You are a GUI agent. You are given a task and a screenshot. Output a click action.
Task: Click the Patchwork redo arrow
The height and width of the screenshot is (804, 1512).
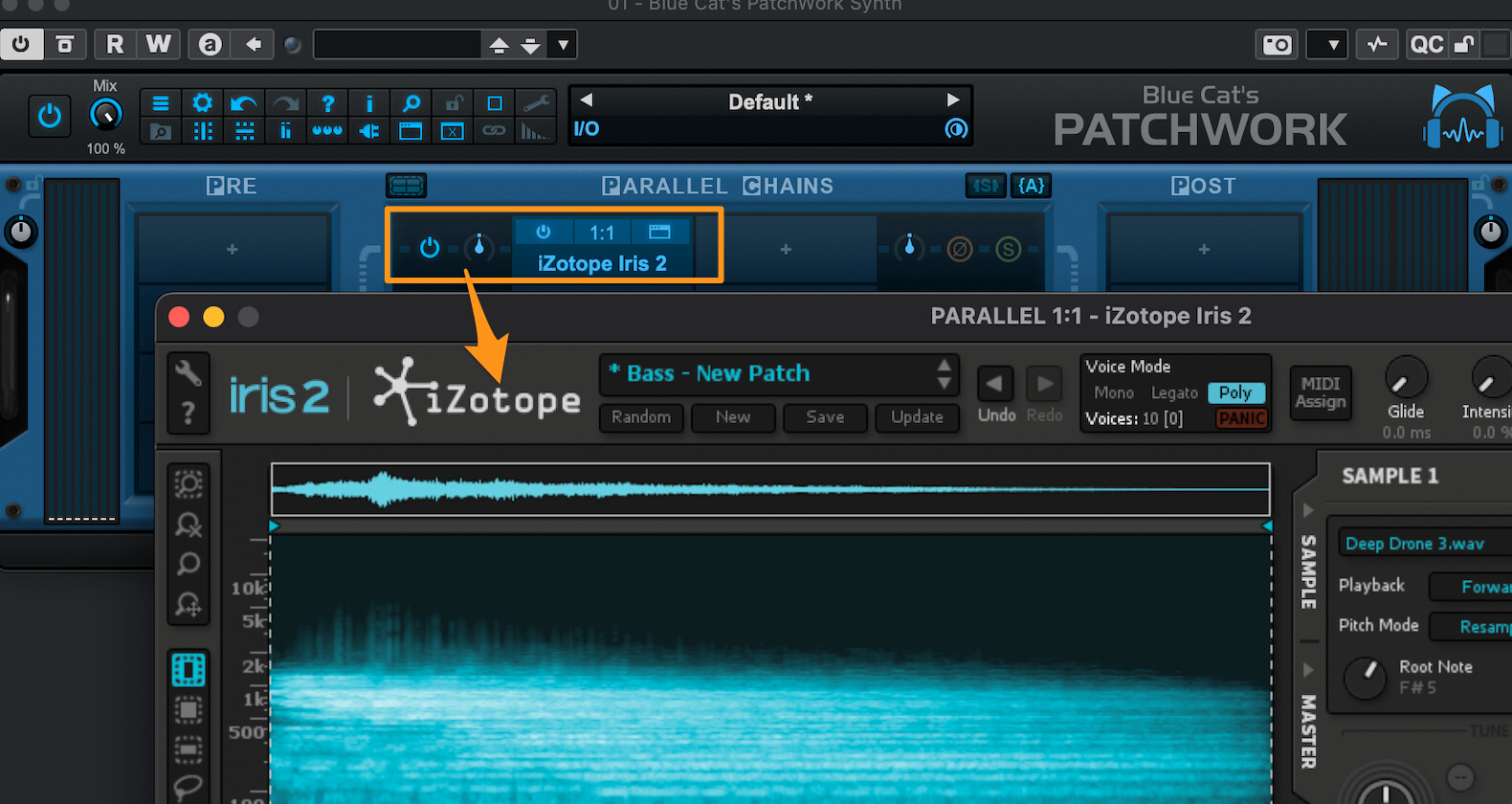tap(286, 102)
